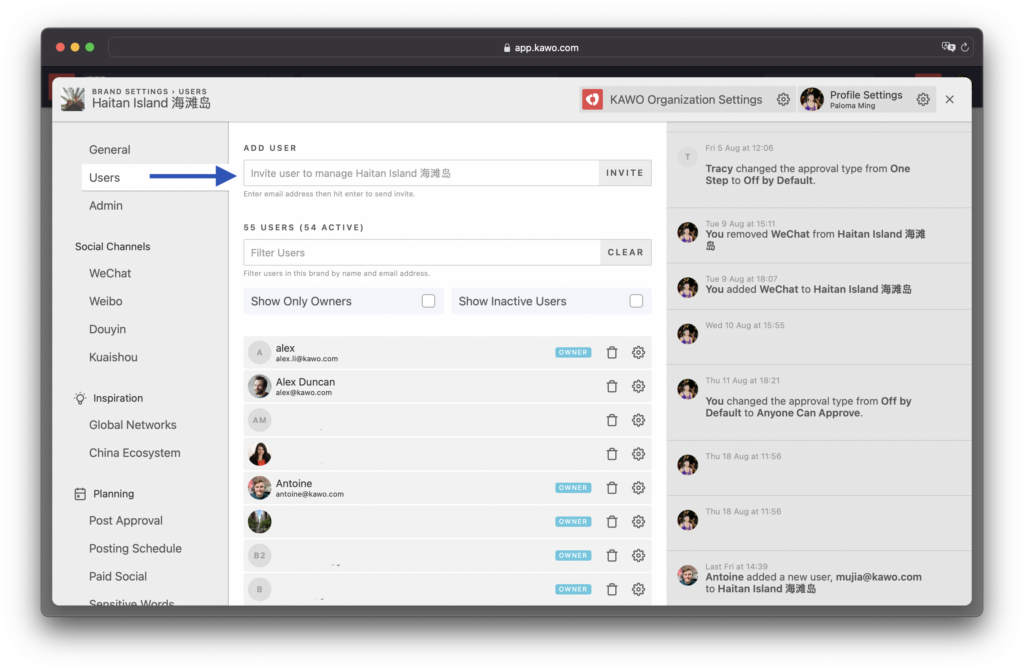Go to Weibo channel settings
Viewport: 1024px width, 671px height.
coord(106,301)
